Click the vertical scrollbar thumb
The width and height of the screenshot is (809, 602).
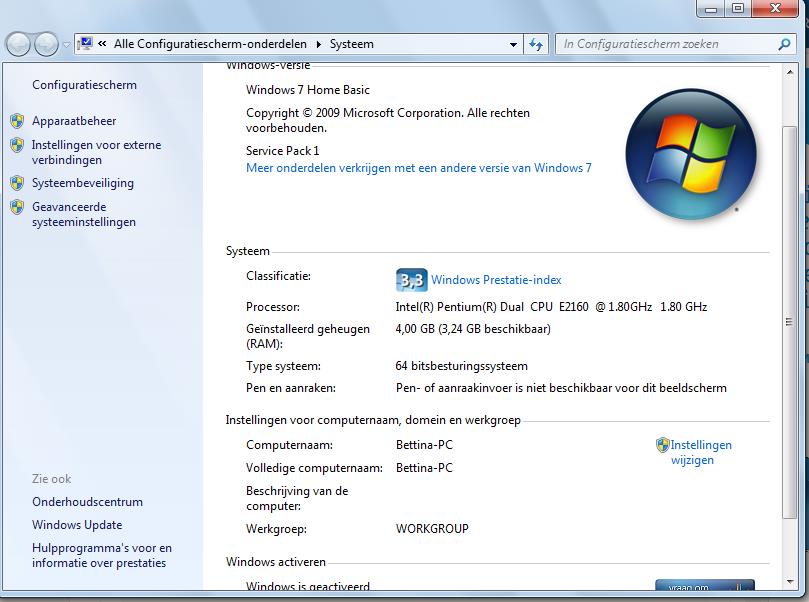tap(789, 322)
